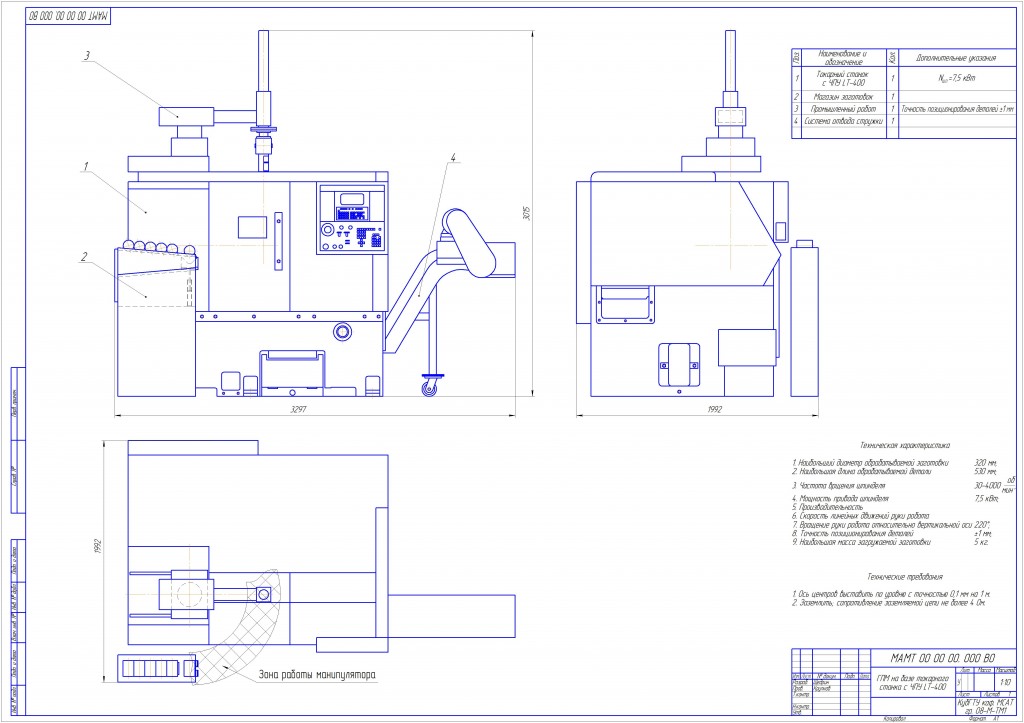Click callout number 2 on the front view
1024x723 pixels.
pos(84,257)
